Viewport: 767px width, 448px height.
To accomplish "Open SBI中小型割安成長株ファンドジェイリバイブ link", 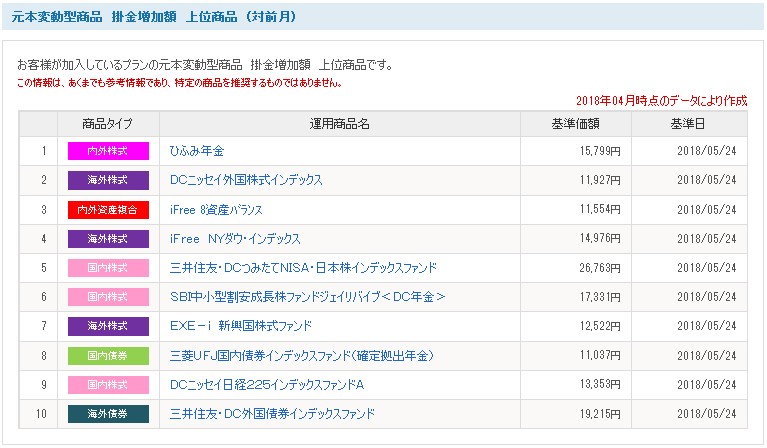I will click(x=308, y=297).
